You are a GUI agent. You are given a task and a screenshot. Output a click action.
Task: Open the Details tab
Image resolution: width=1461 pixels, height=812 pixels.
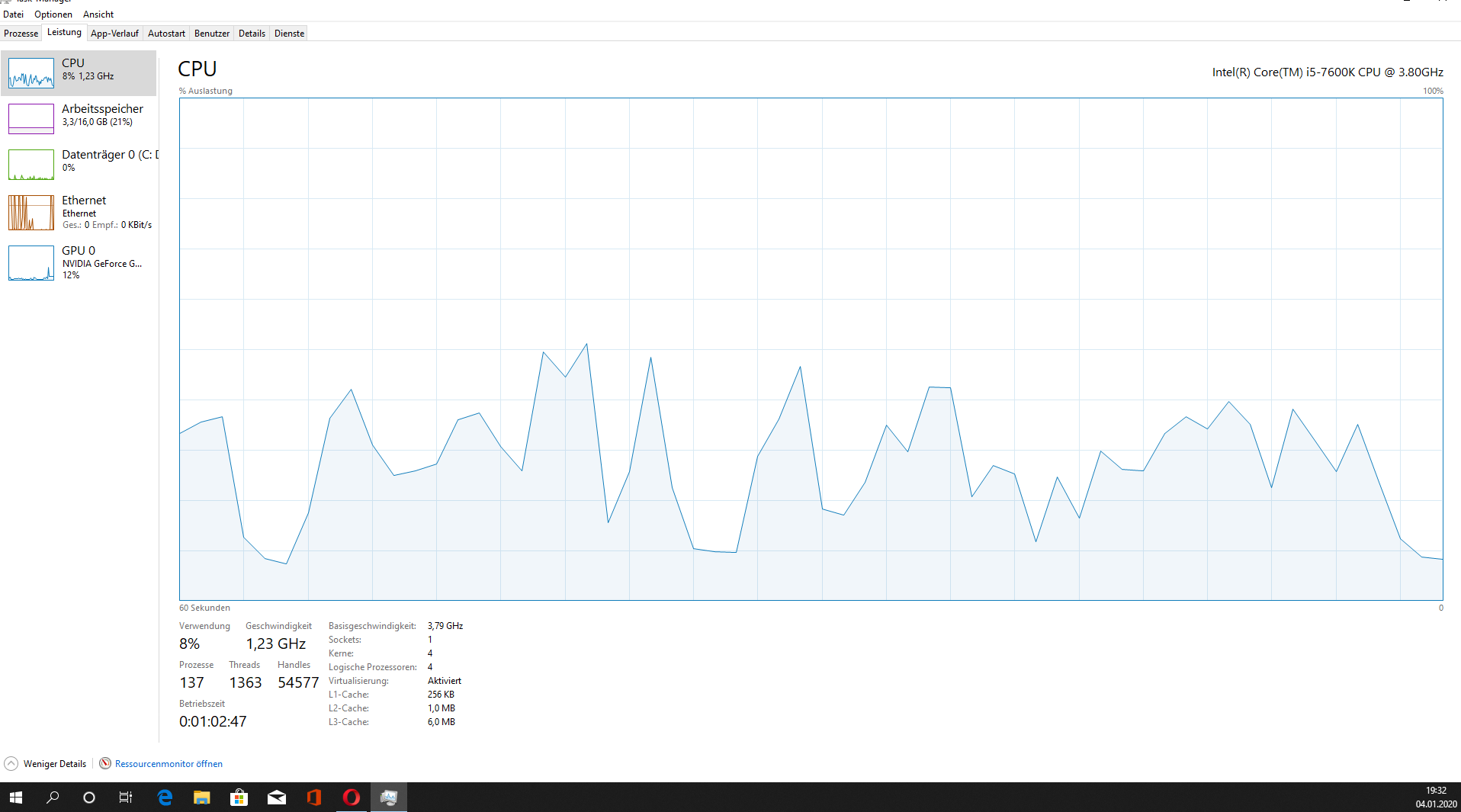pyautogui.click(x=252, y=33)
